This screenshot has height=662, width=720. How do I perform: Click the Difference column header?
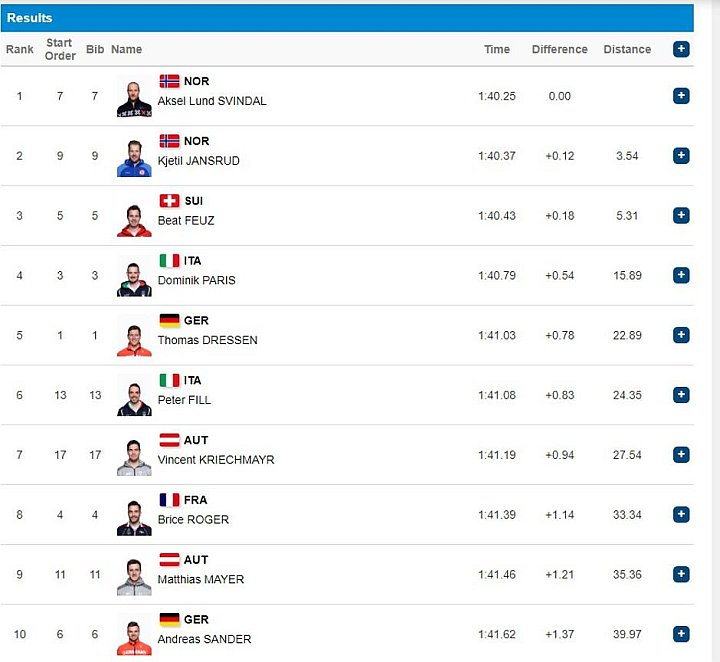coord(559,49)
